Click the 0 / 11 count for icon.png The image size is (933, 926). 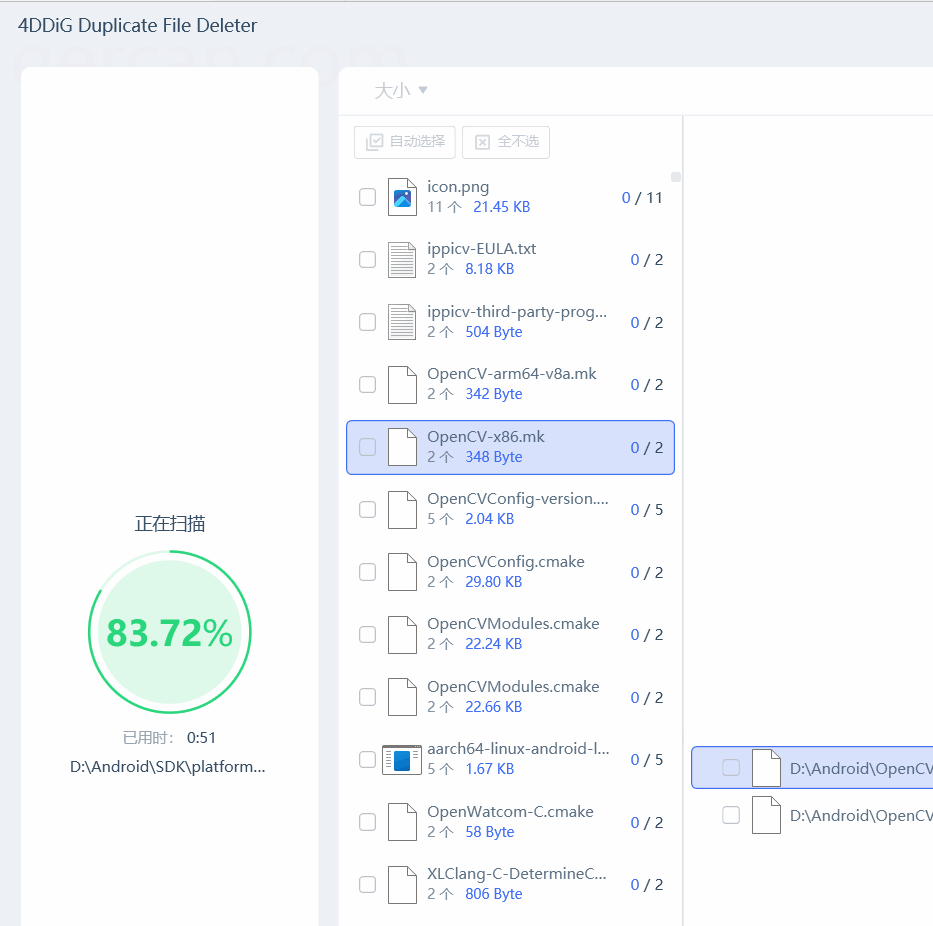coord(642,198)
